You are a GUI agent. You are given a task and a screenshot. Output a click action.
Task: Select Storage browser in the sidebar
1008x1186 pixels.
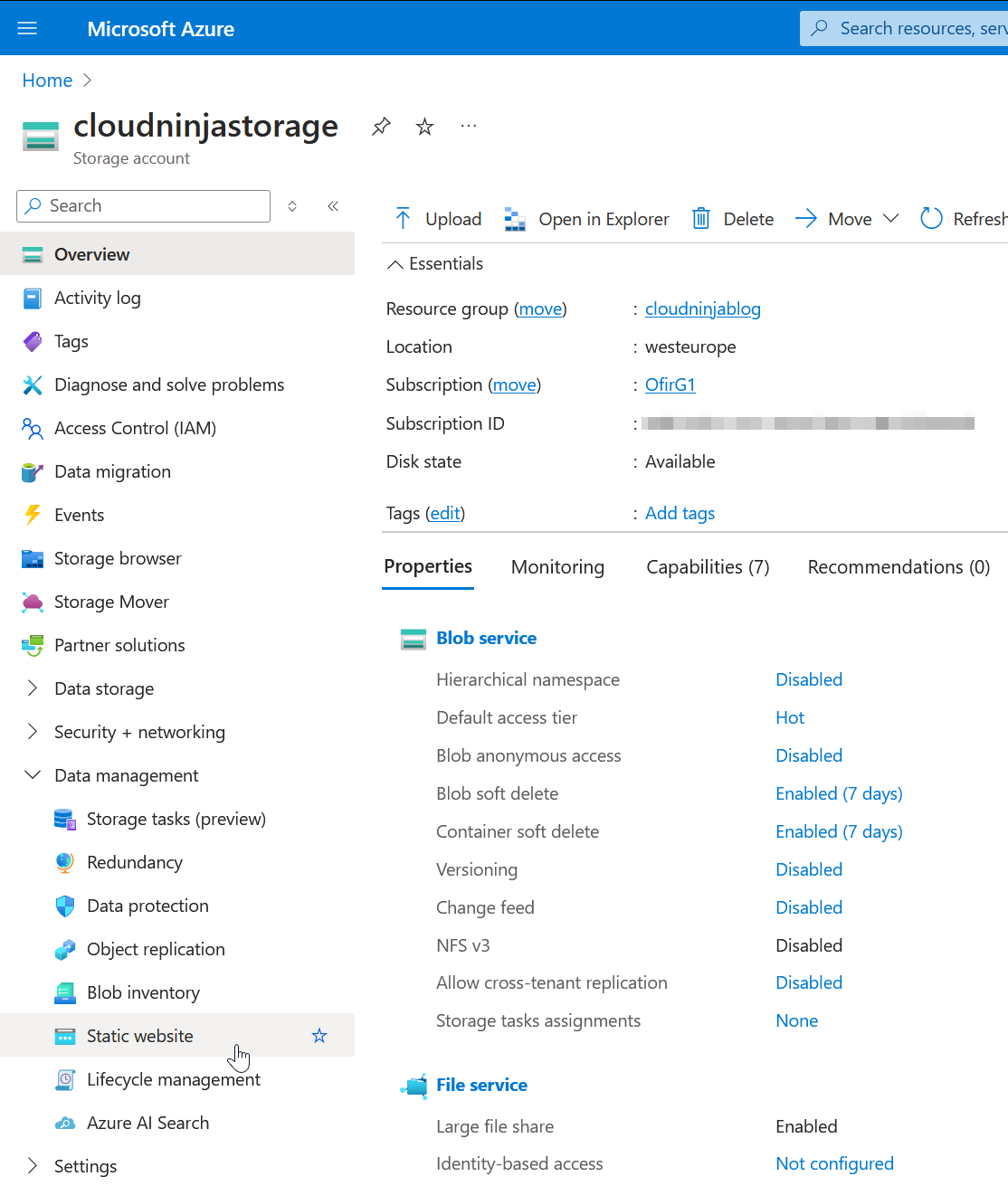(x=118, y=558)
